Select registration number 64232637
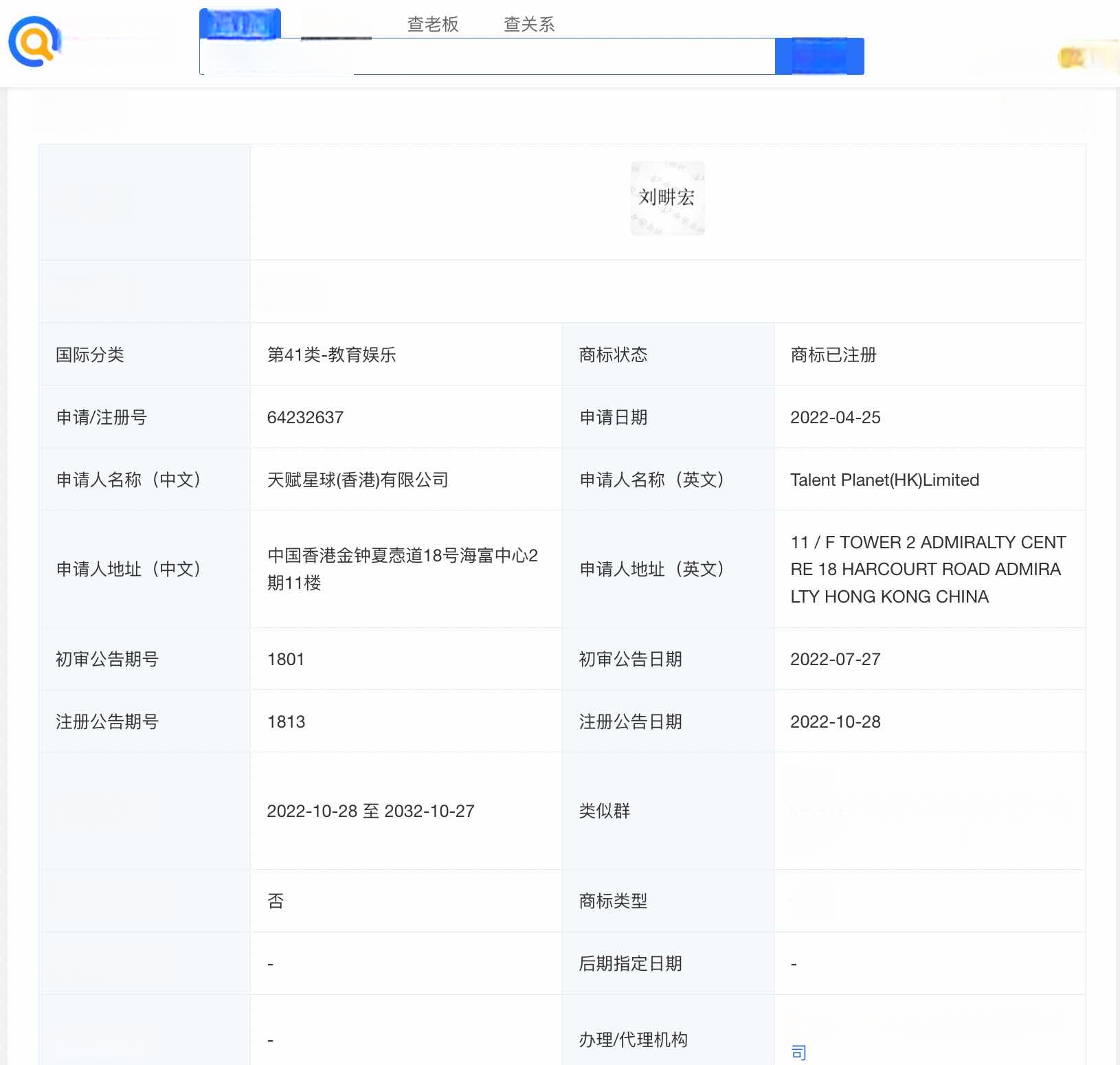This screenshot has width=1120, height=1065. (305, 417)
